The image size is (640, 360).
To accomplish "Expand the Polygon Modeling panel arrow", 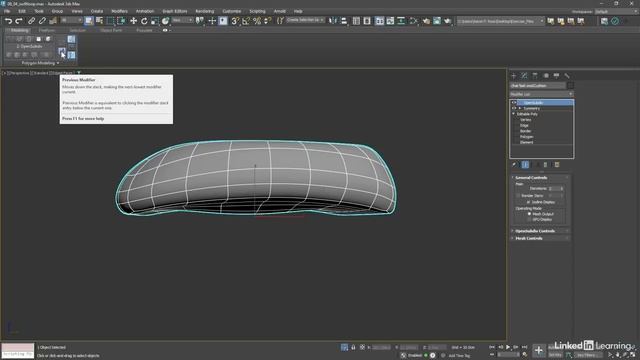I will pyautogui.click(x=58, y=63).
